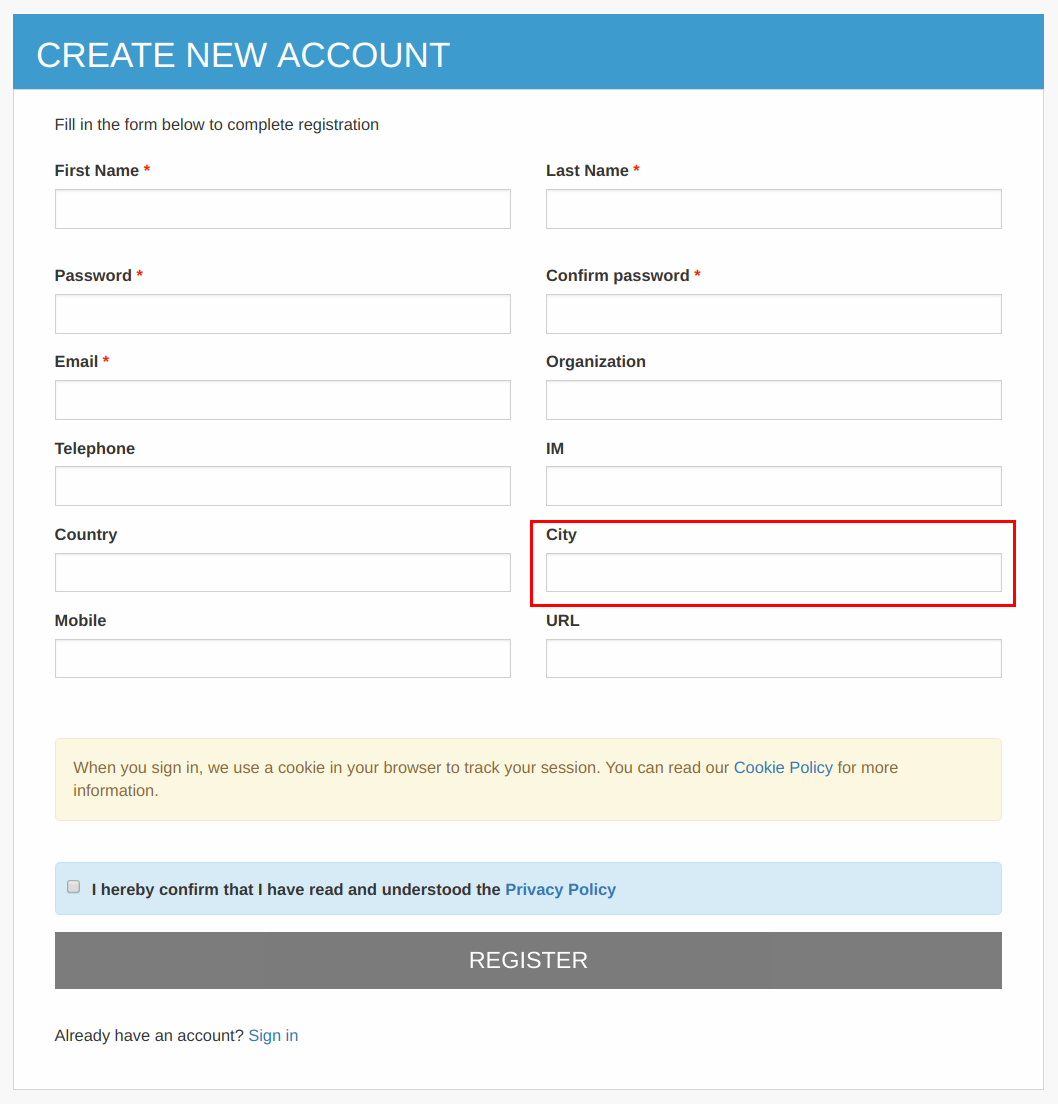Open the Cookie Policy link
1058x1104 pixels.
783,767
